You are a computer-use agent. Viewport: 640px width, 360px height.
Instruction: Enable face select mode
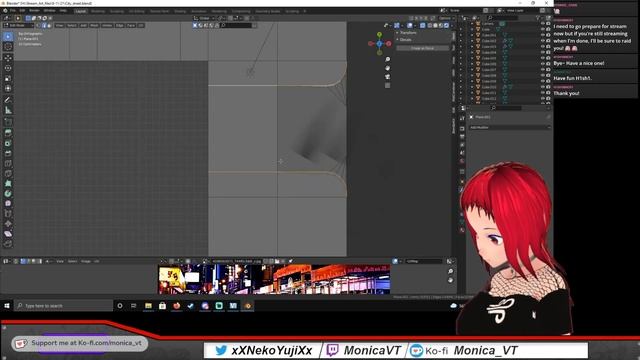pos(49,25)
